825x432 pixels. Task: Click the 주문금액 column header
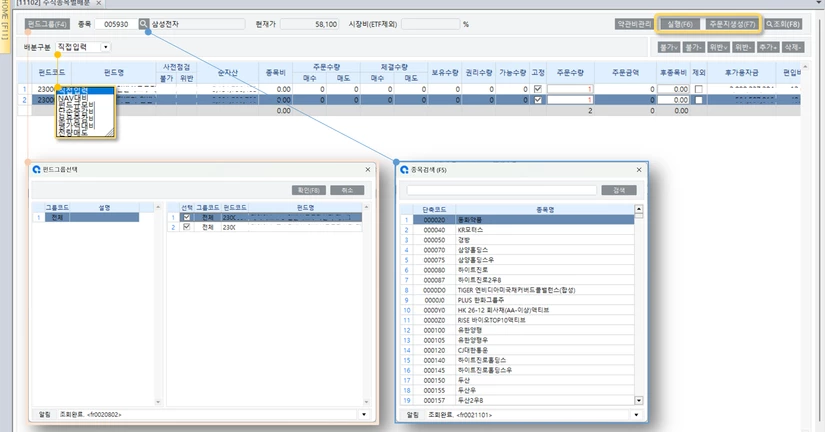pyautogui.click(x=625, y=73)
